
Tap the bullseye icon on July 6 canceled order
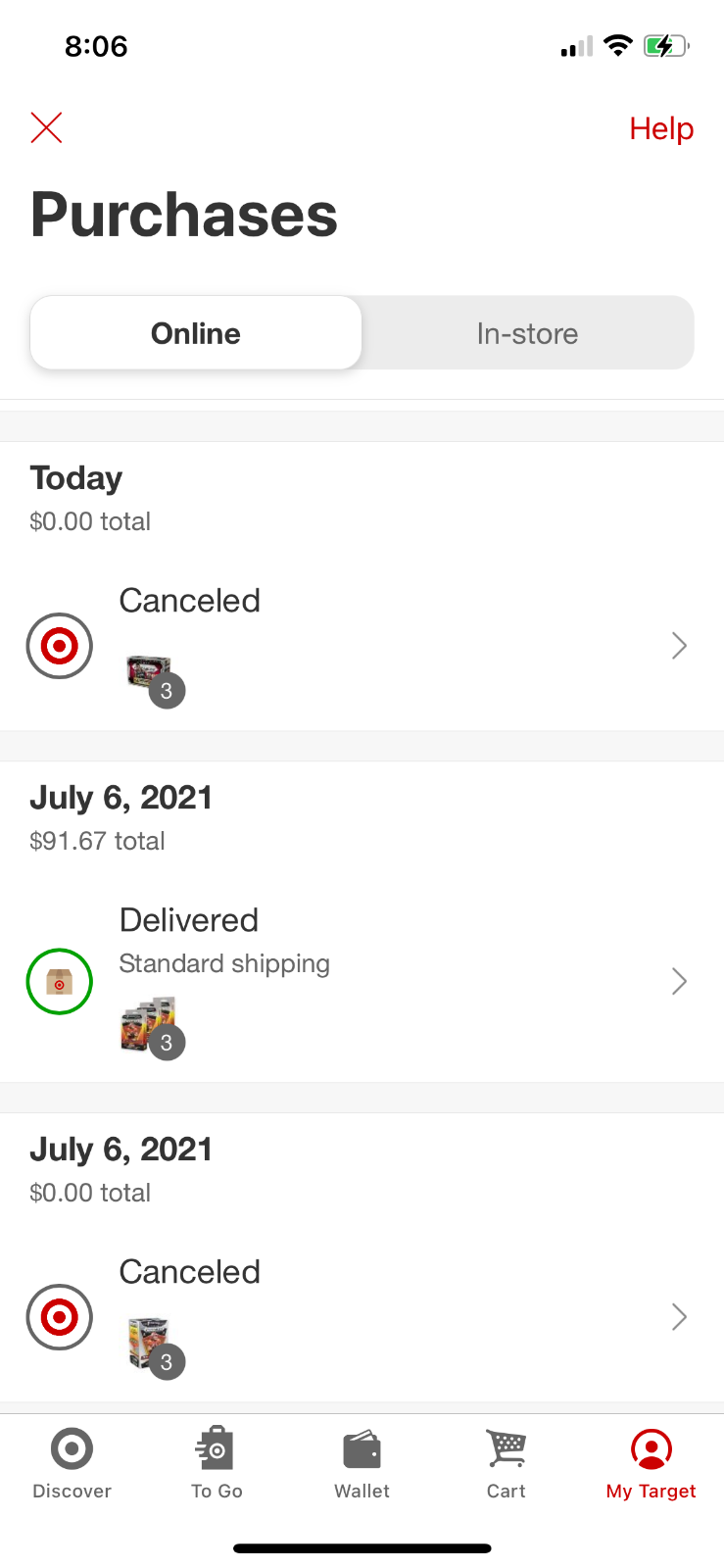coord(60,1317)
